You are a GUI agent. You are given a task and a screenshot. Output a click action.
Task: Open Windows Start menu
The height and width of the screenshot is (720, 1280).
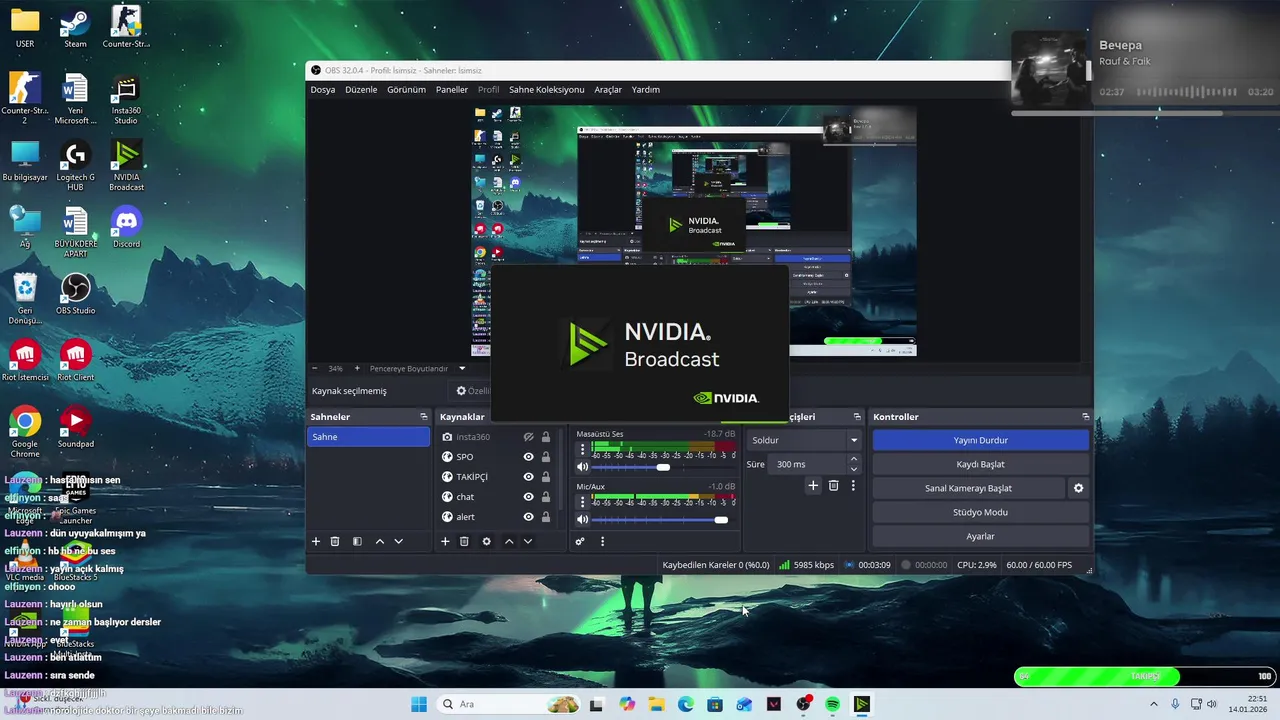point(419,704)
